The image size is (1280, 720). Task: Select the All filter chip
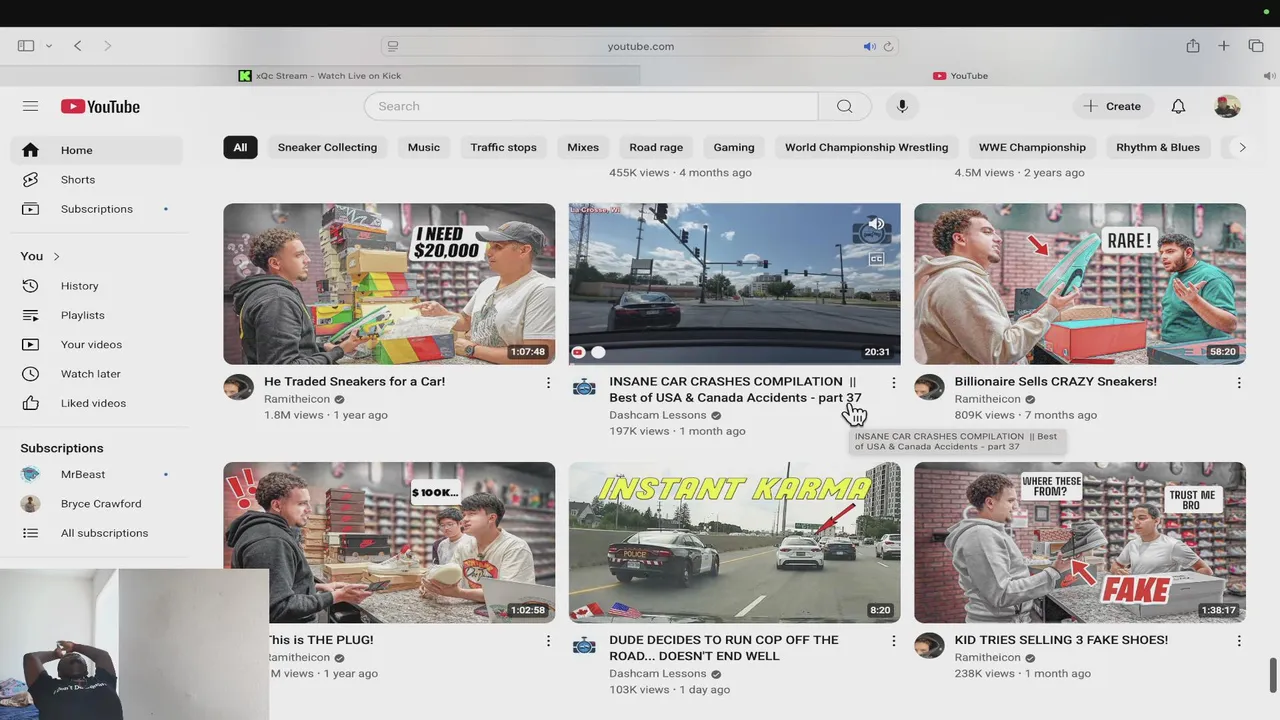240,147
